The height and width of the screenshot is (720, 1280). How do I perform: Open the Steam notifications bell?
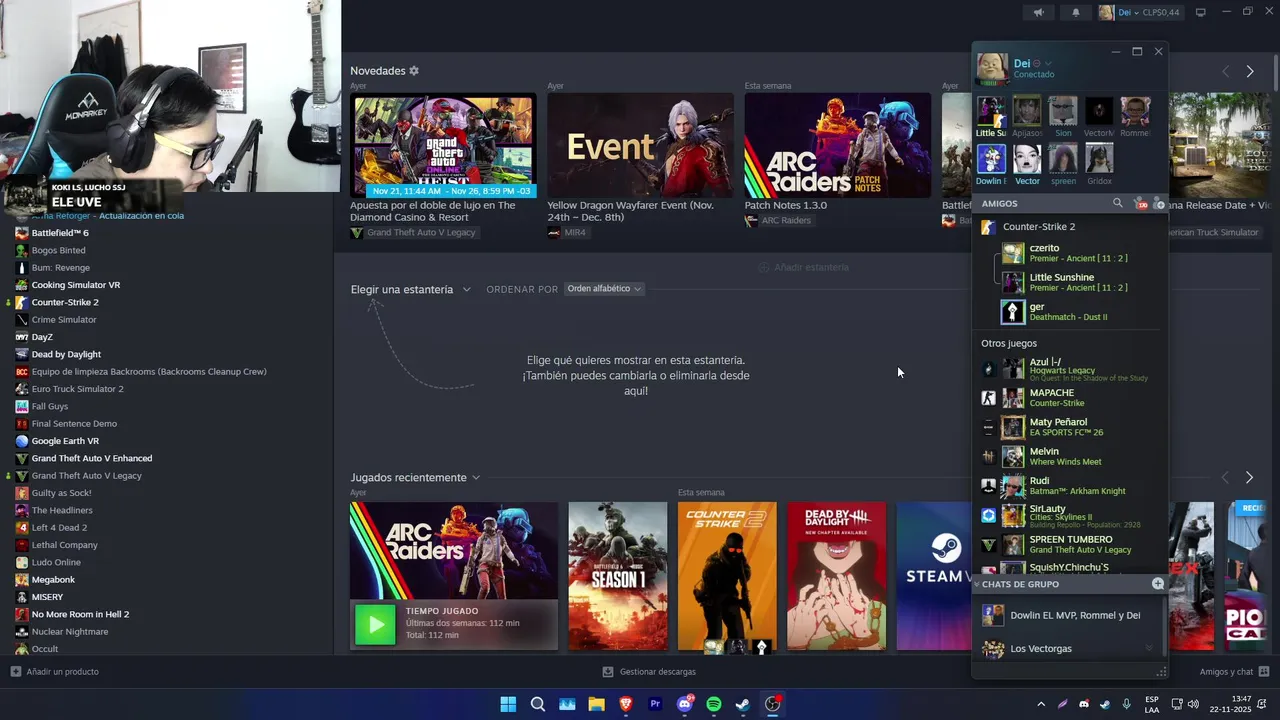point(1076,12)
